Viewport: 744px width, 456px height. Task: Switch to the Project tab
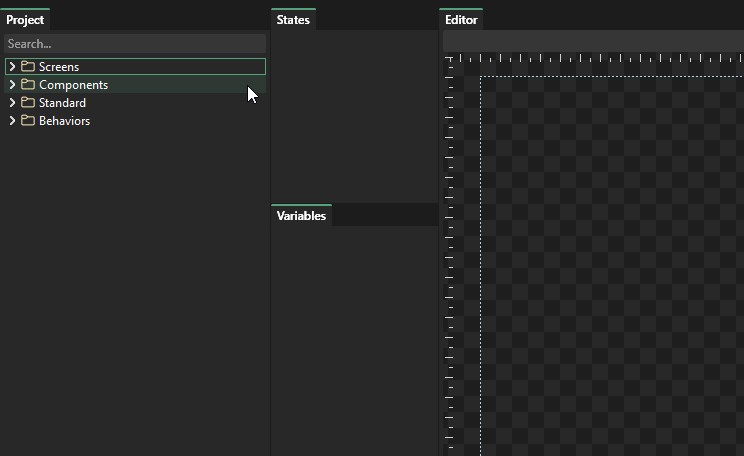pyautogui.click(x=25, y=20)
